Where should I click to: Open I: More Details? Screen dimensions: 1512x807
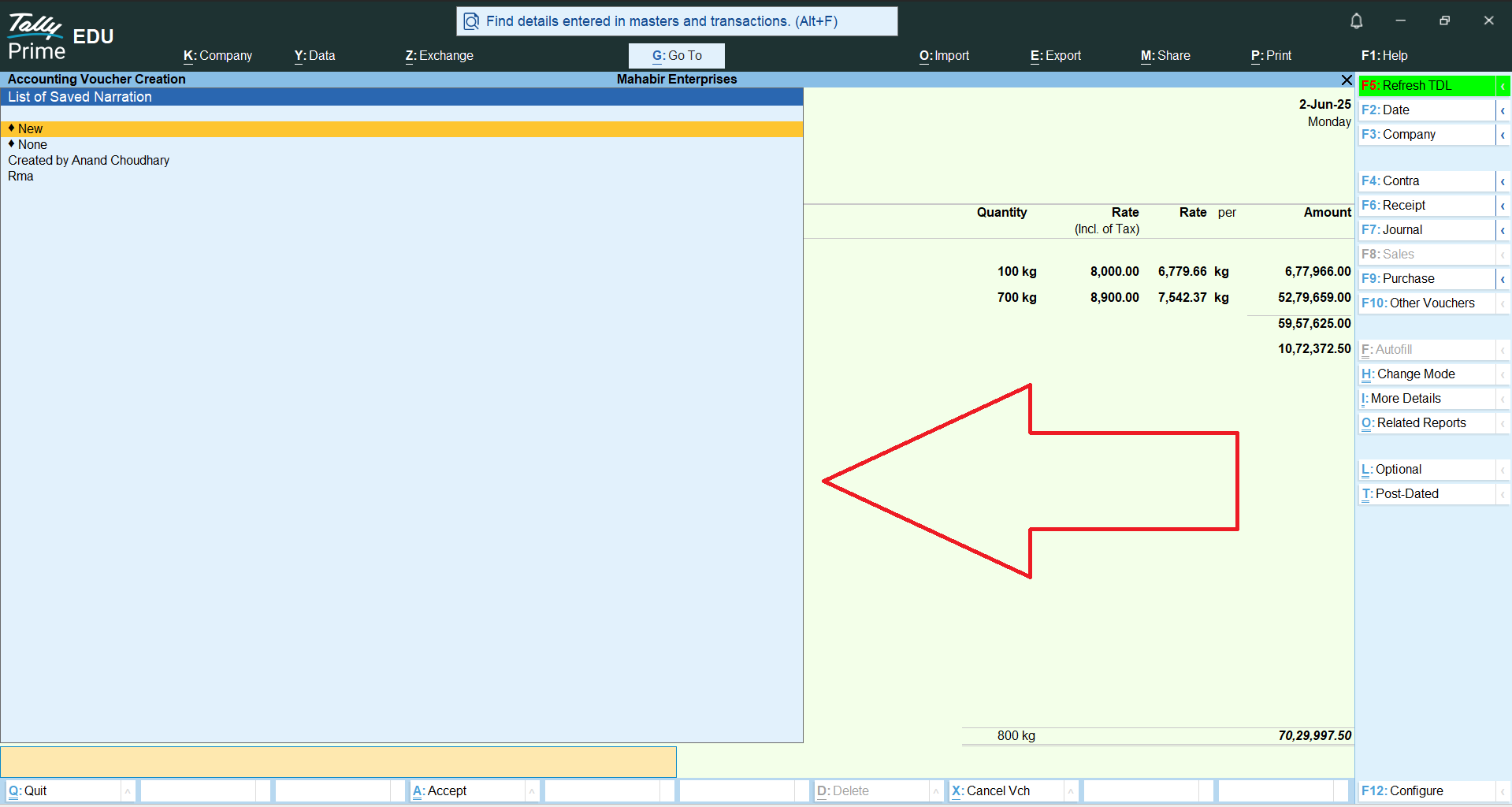1427,398
